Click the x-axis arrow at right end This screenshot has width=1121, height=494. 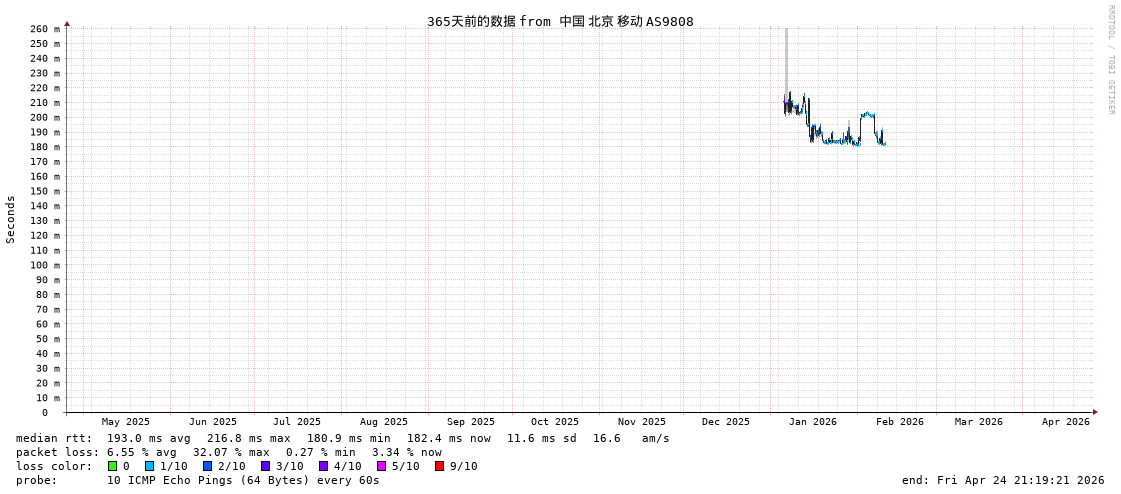click(1095, 412)
